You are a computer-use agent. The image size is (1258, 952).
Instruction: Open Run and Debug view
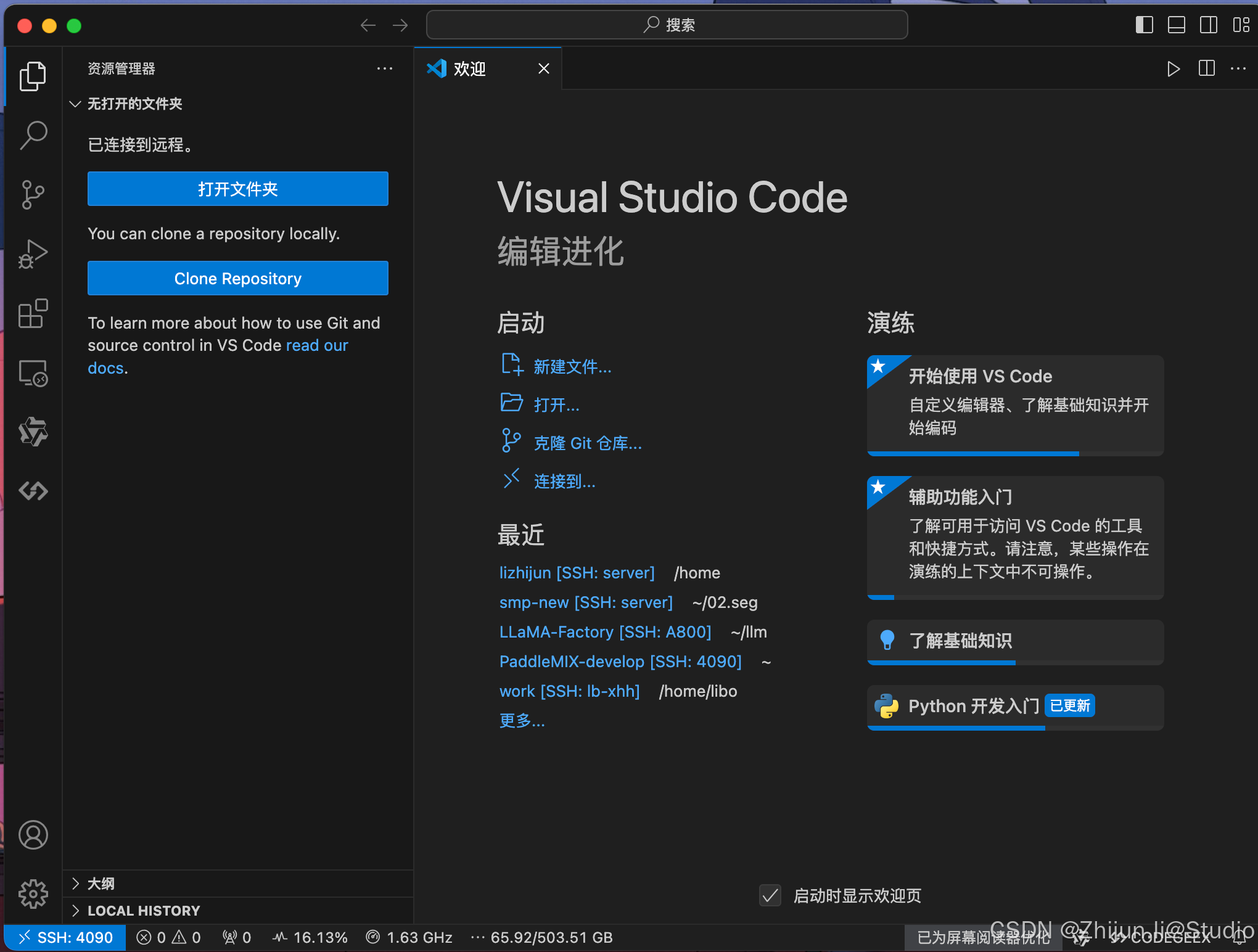pyautogui.click(x=33, y=254)
